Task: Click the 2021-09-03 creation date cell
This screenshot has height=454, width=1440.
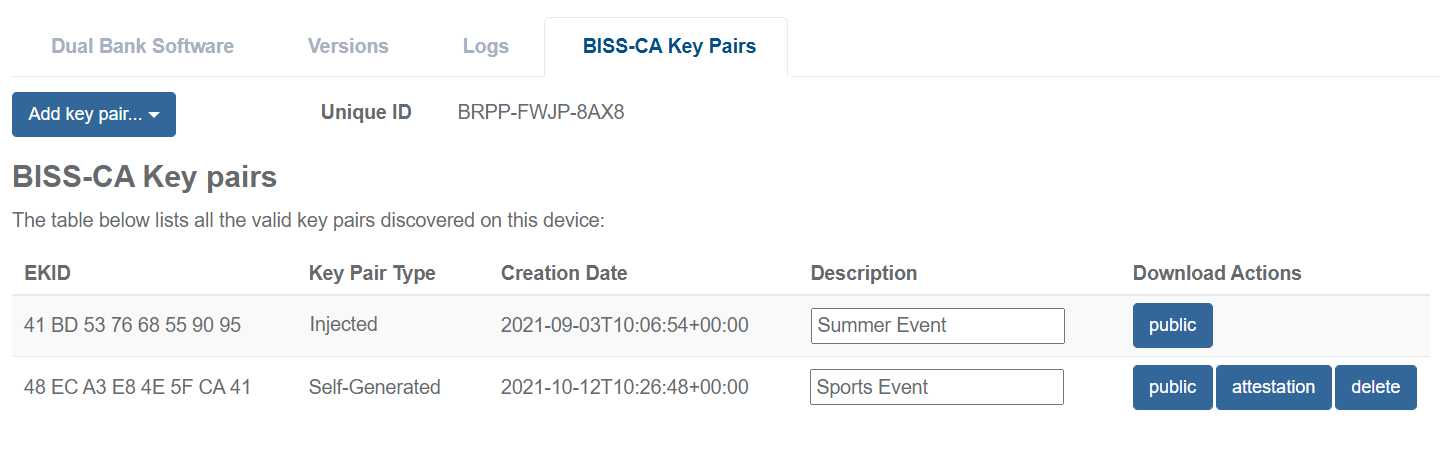Action: pyautogui.click(x=624, y=325)
